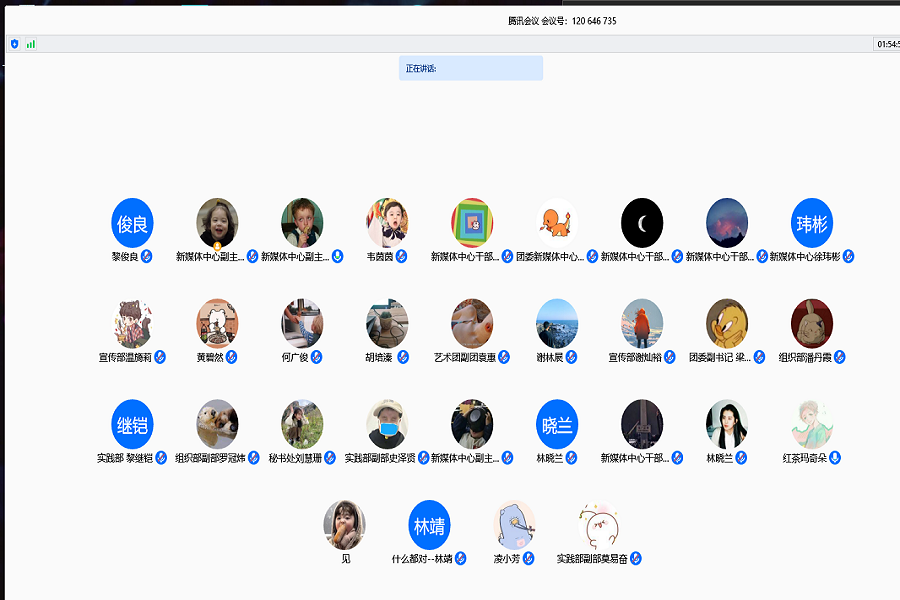Viewport: 900px width, 600px height.
Task: Click the participant name 宣传部温旖莉
Action: 125,357
